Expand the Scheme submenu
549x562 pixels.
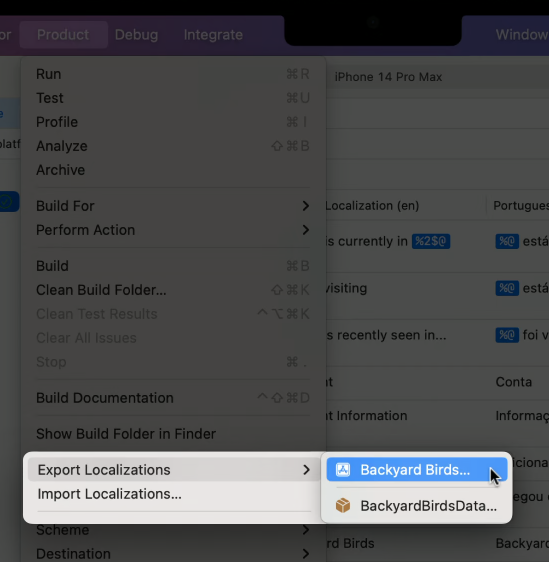coord(173,530)
